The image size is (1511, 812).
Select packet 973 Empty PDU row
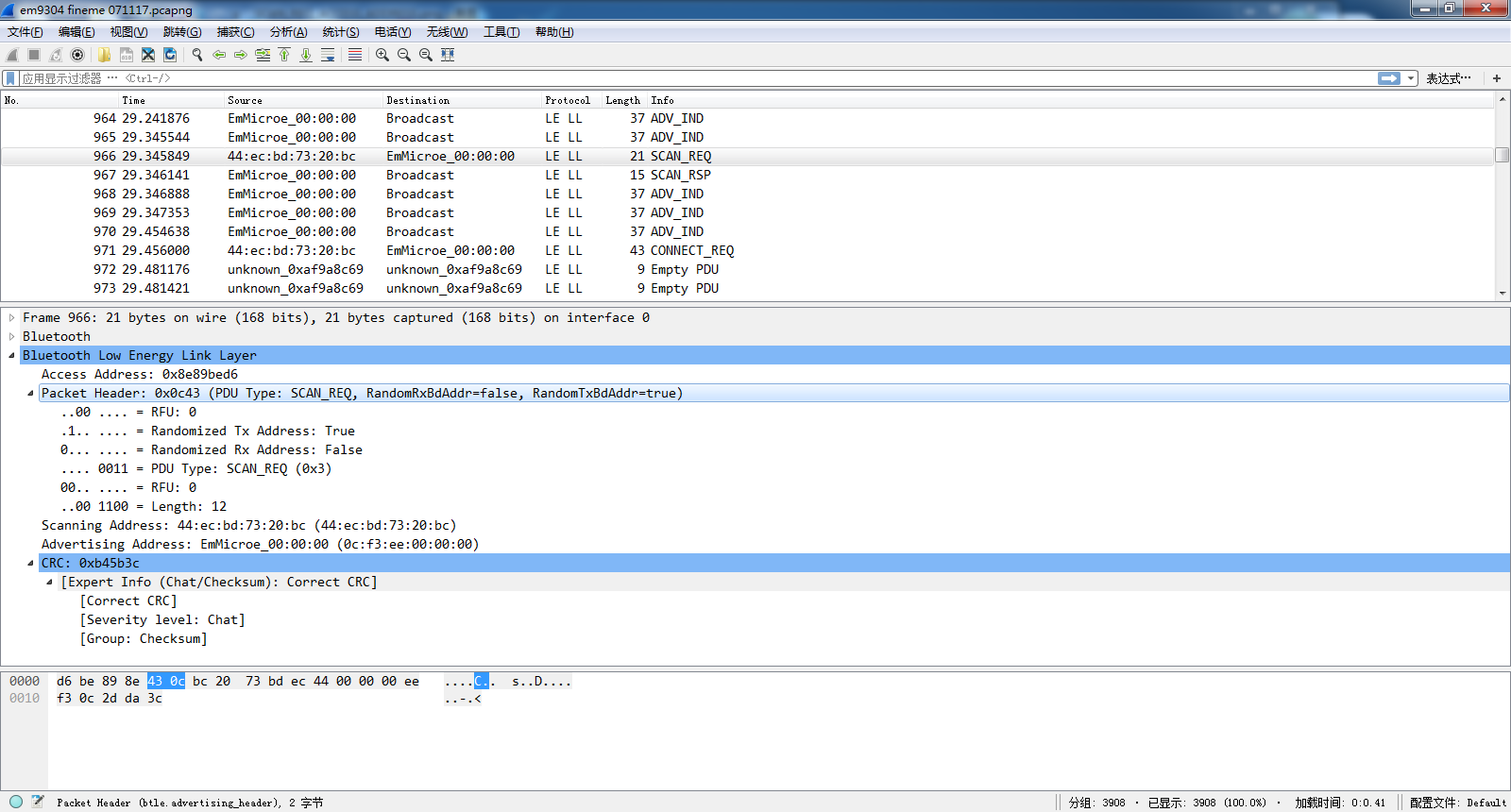[748, 289]
